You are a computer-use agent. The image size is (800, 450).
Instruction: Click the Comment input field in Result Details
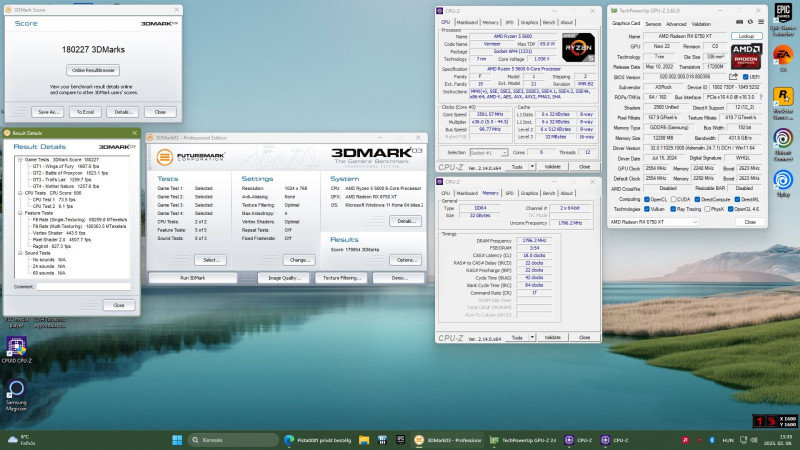[83, 287]
